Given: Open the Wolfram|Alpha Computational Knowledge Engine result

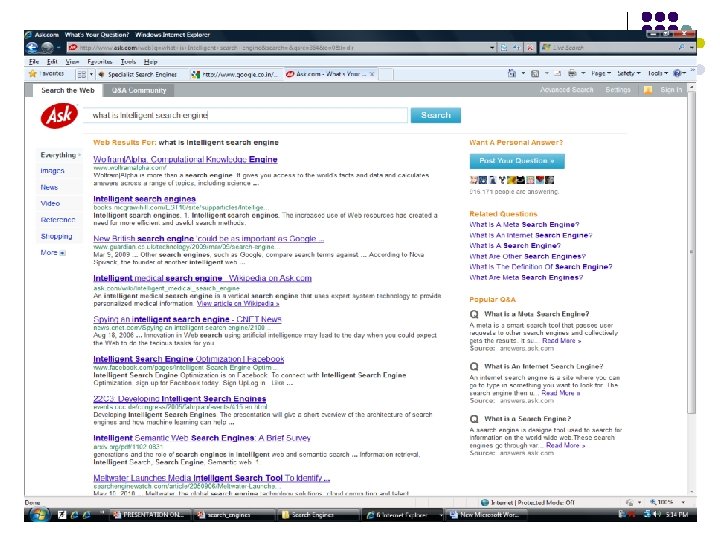Looking at the screenshot, I should (x=185, y=159).
